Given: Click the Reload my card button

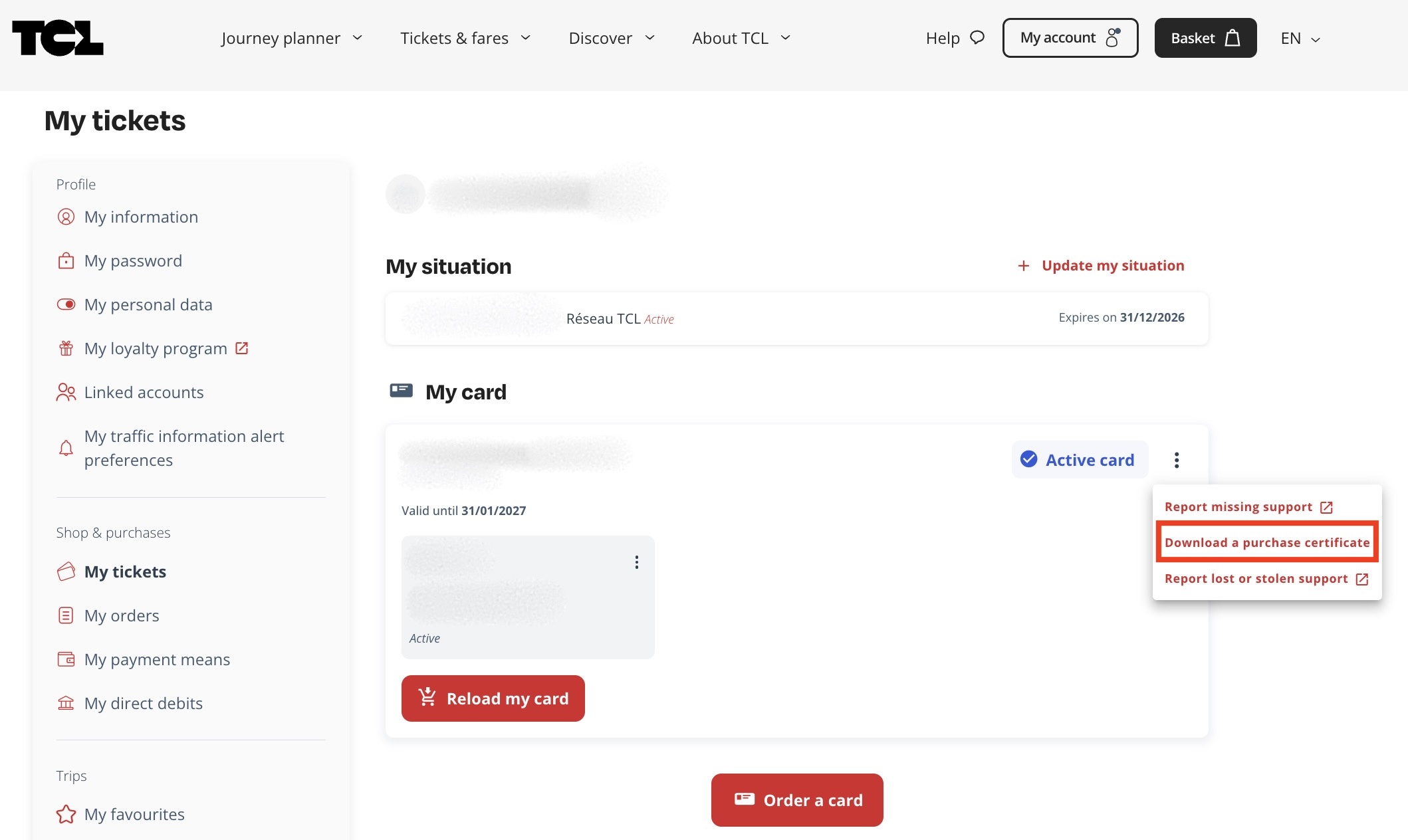Looking at the screenshot, I should tap(493, 698).
